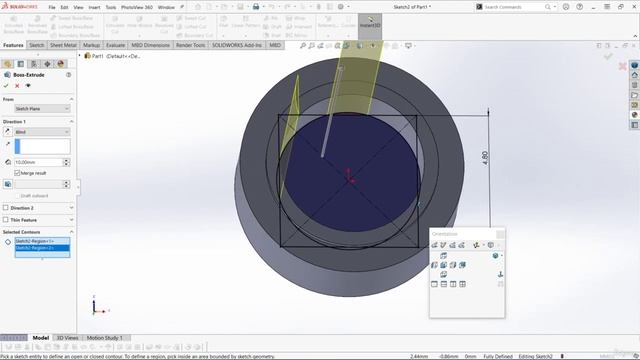Select Sketch2-Region<1> in contours list

42,241
